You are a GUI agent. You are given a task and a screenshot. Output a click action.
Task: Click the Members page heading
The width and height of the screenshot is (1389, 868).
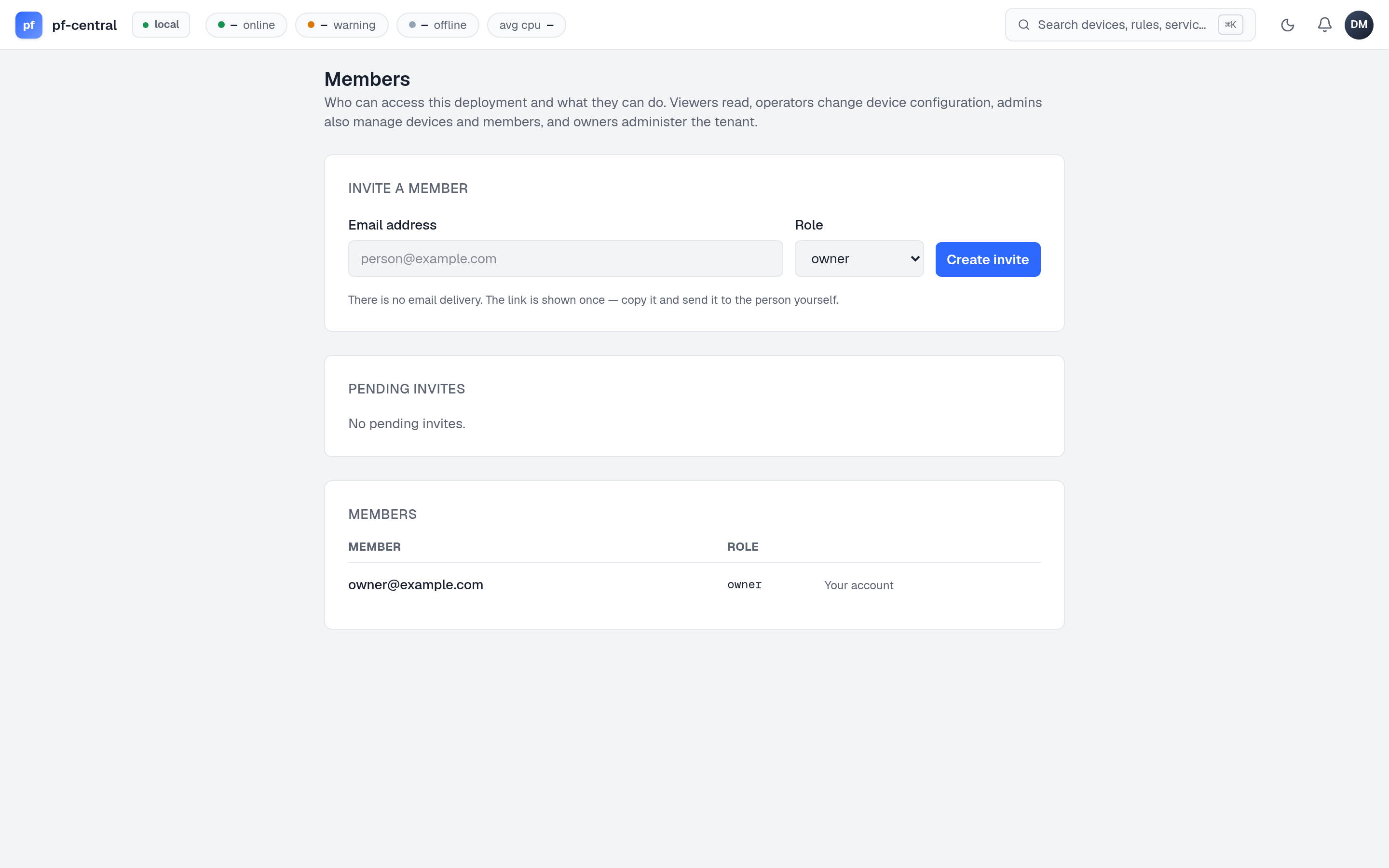(x=367, y=79)
